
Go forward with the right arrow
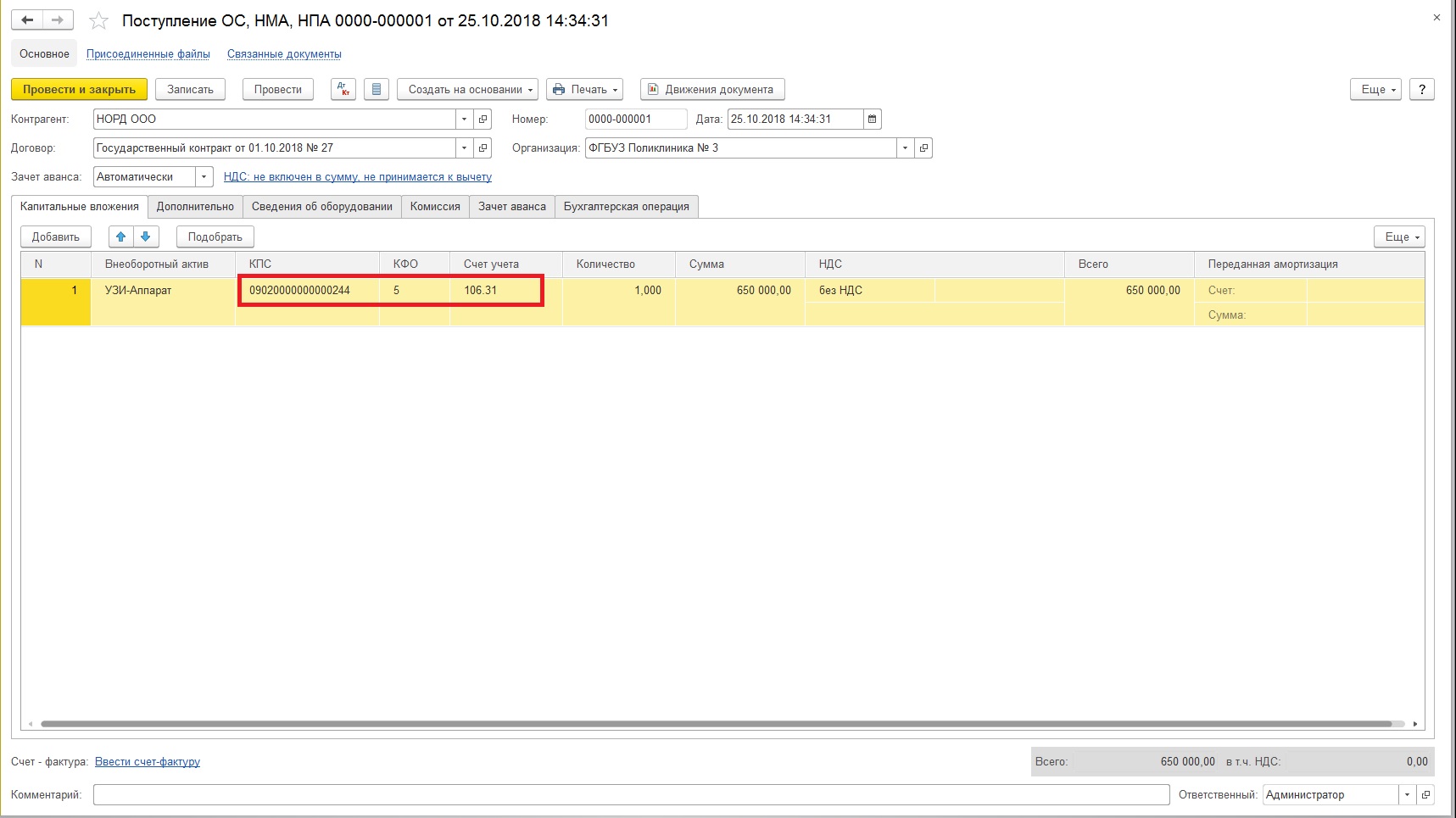point(58,19)
